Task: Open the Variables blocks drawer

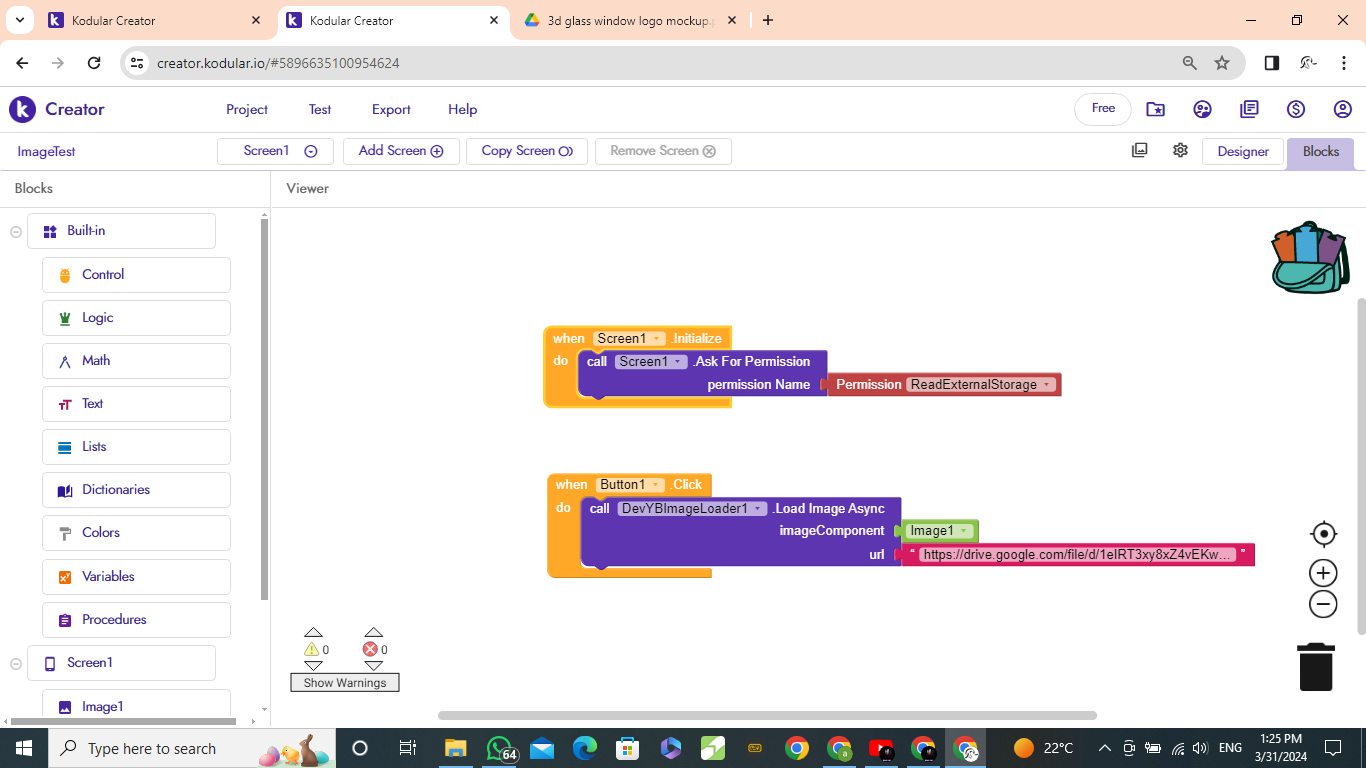Action: [136, 577]
